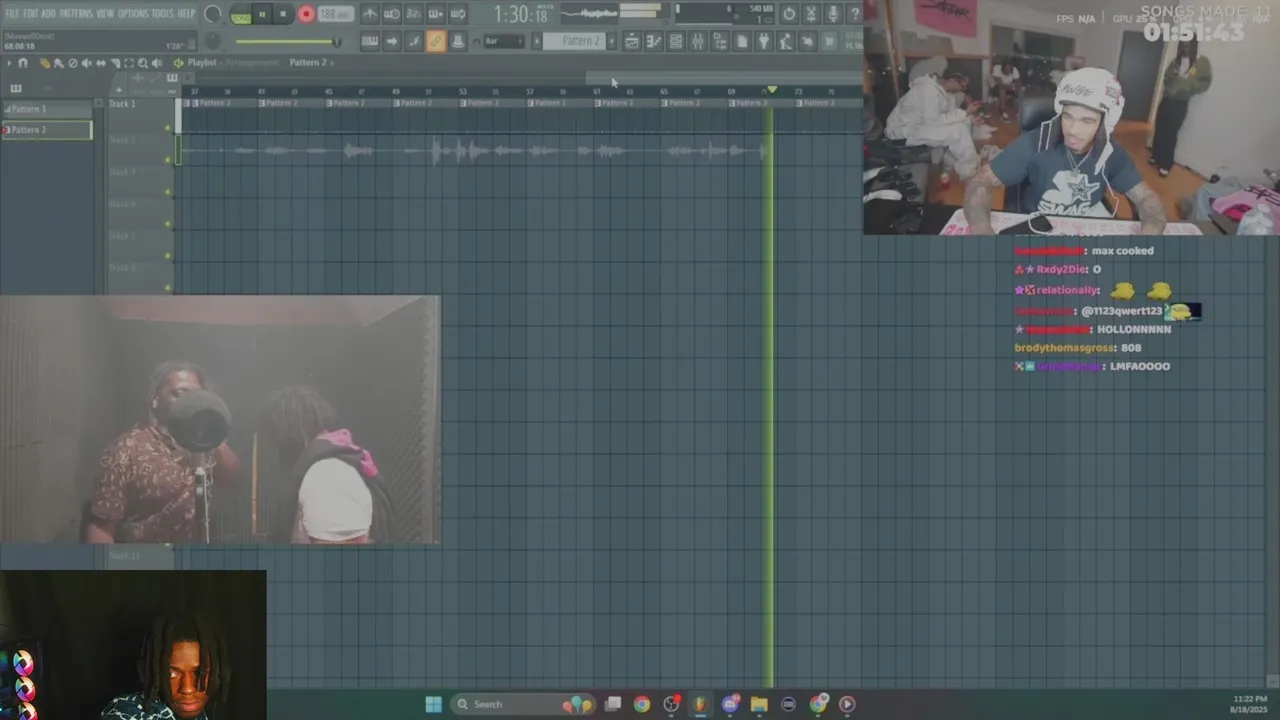Open the PATTERNS menu

point(76,14)
